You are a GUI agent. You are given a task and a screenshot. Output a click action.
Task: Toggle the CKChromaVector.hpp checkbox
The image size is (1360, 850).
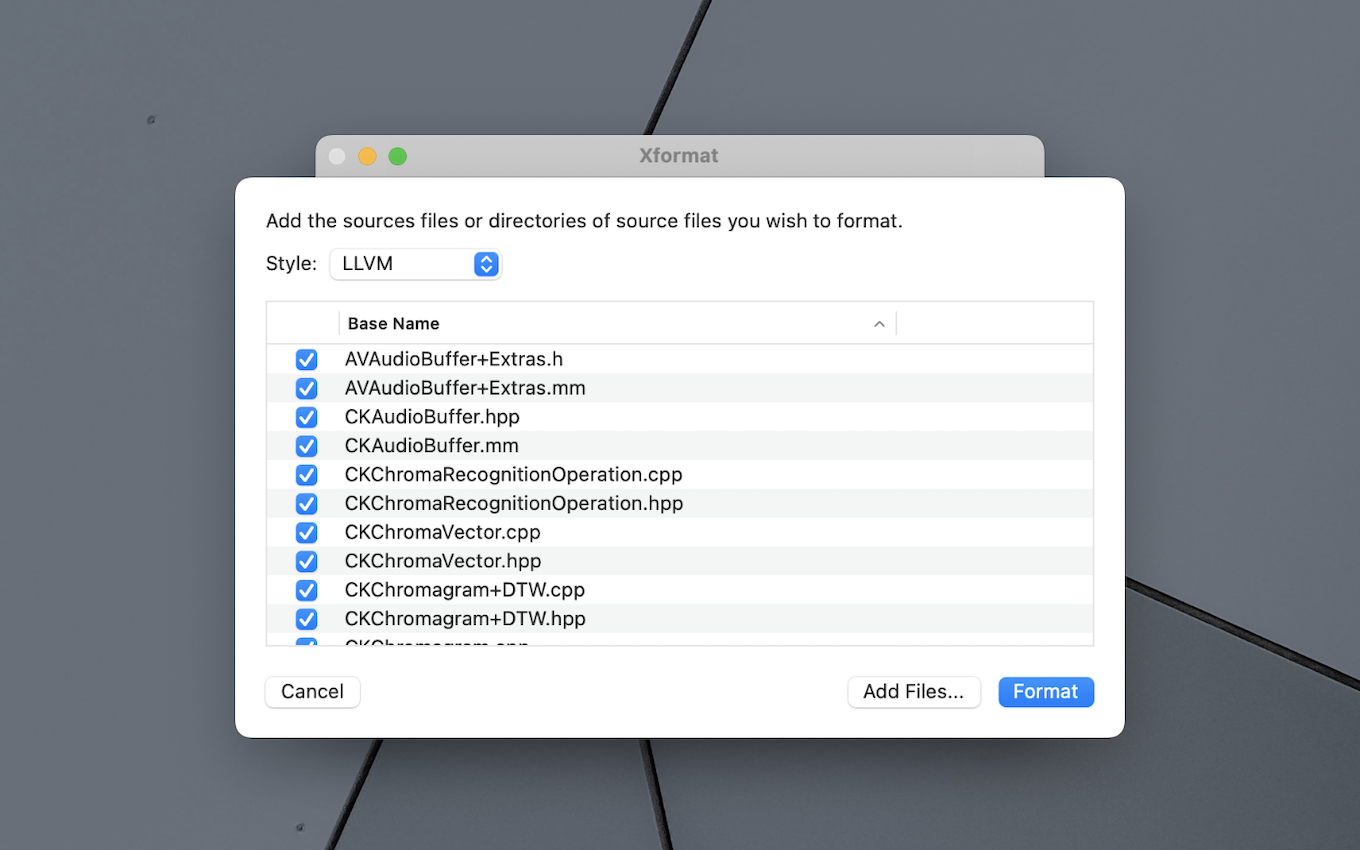[306, 562]
